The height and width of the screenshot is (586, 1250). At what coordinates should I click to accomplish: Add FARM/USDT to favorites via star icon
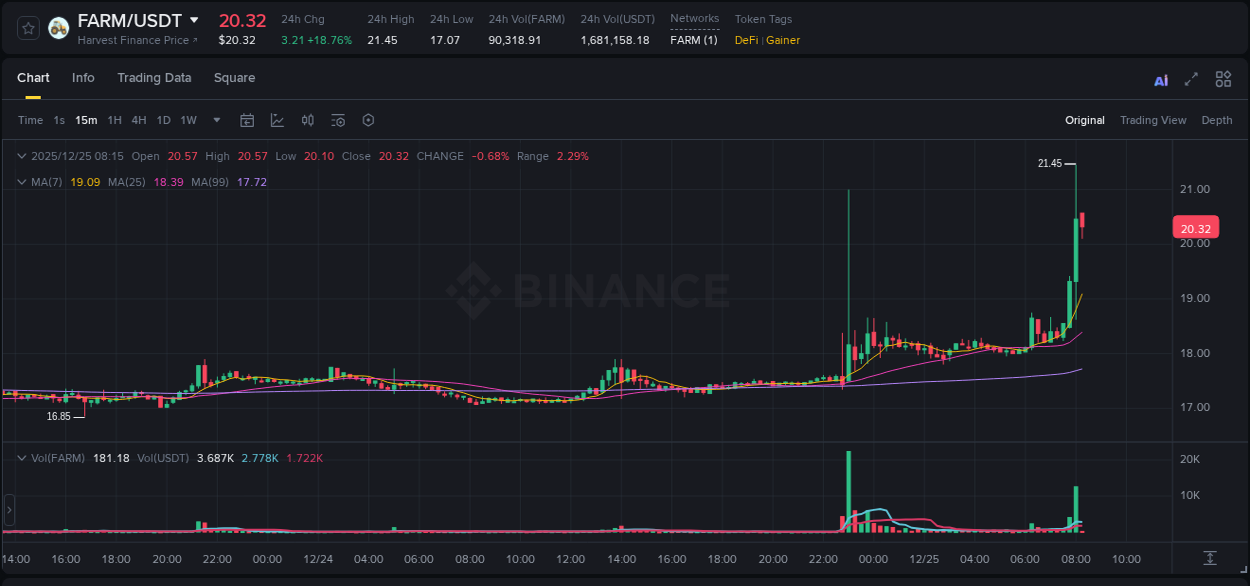coord(27,28)
